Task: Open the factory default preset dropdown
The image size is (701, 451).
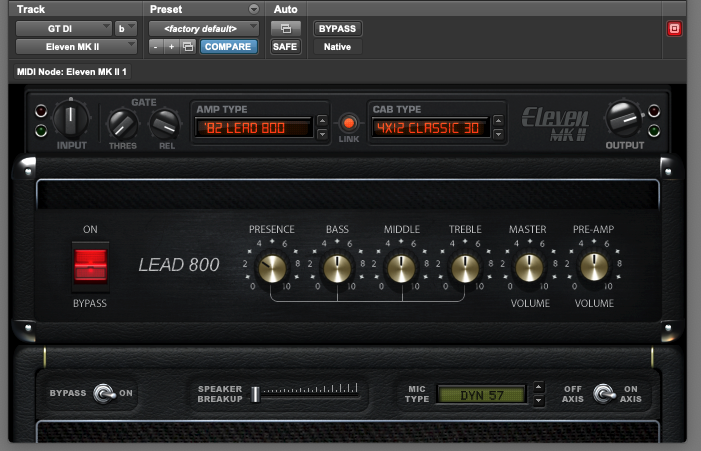Action: 204,29
